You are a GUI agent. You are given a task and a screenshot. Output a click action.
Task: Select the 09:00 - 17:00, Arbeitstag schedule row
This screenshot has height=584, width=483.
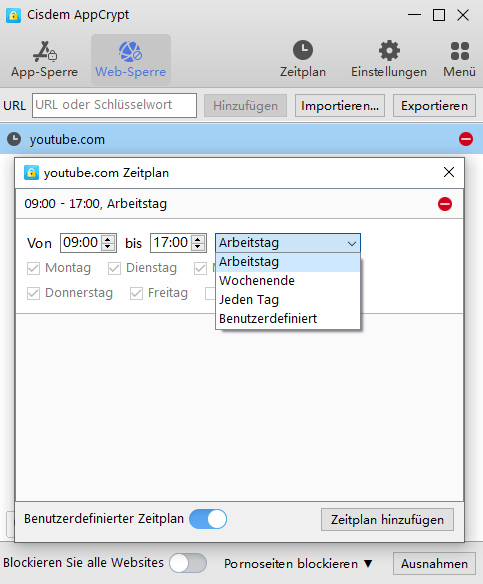(239, 204)
